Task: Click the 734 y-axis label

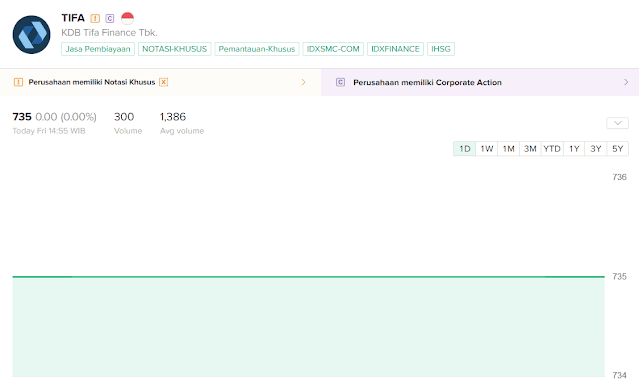Action: (619, 375)
